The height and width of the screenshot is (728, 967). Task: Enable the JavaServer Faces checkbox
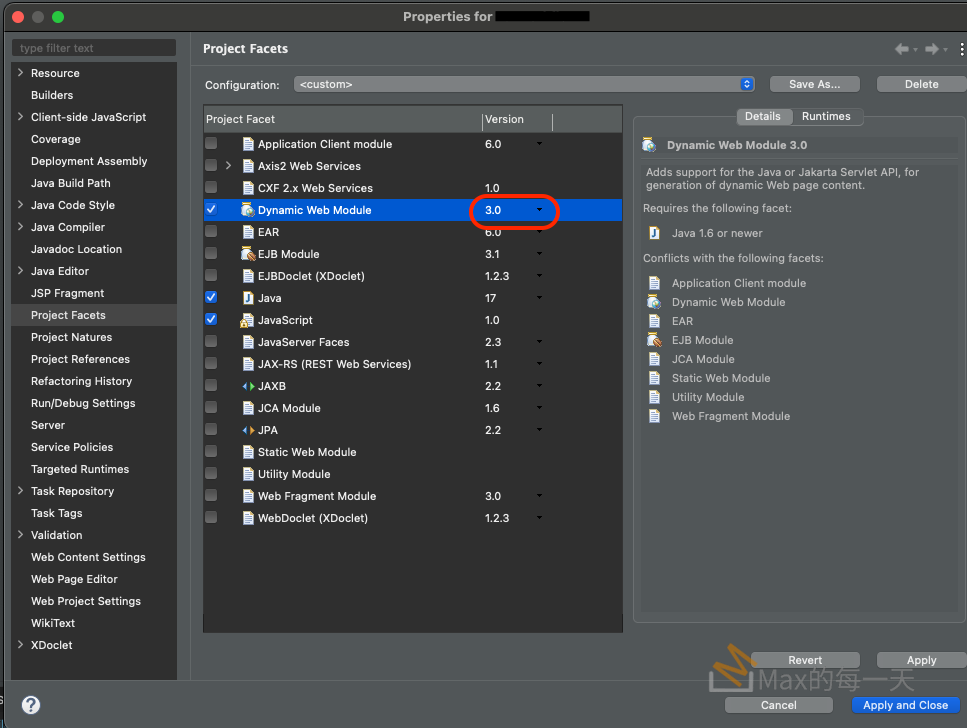211,342
